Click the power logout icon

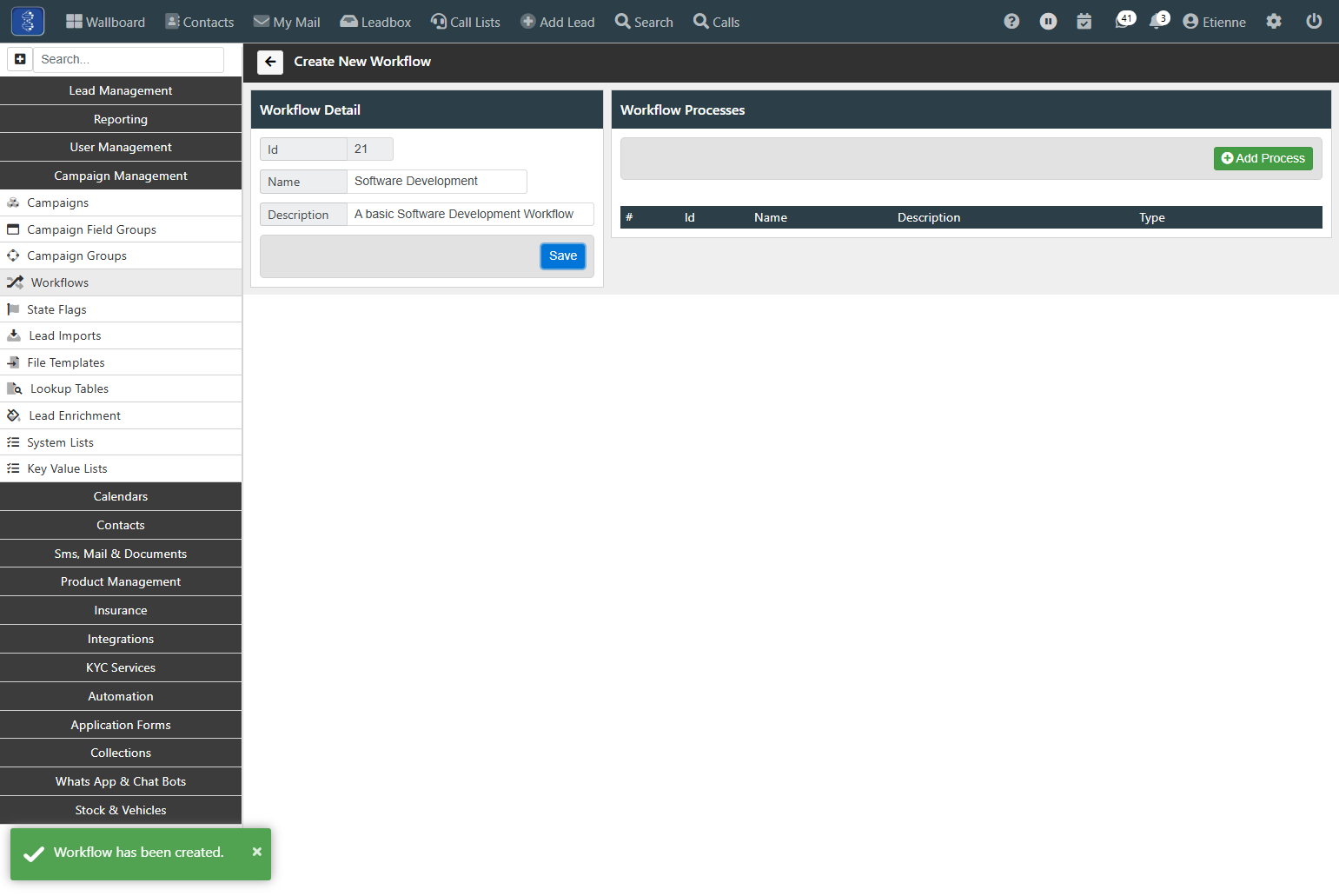pos(1314,22)
